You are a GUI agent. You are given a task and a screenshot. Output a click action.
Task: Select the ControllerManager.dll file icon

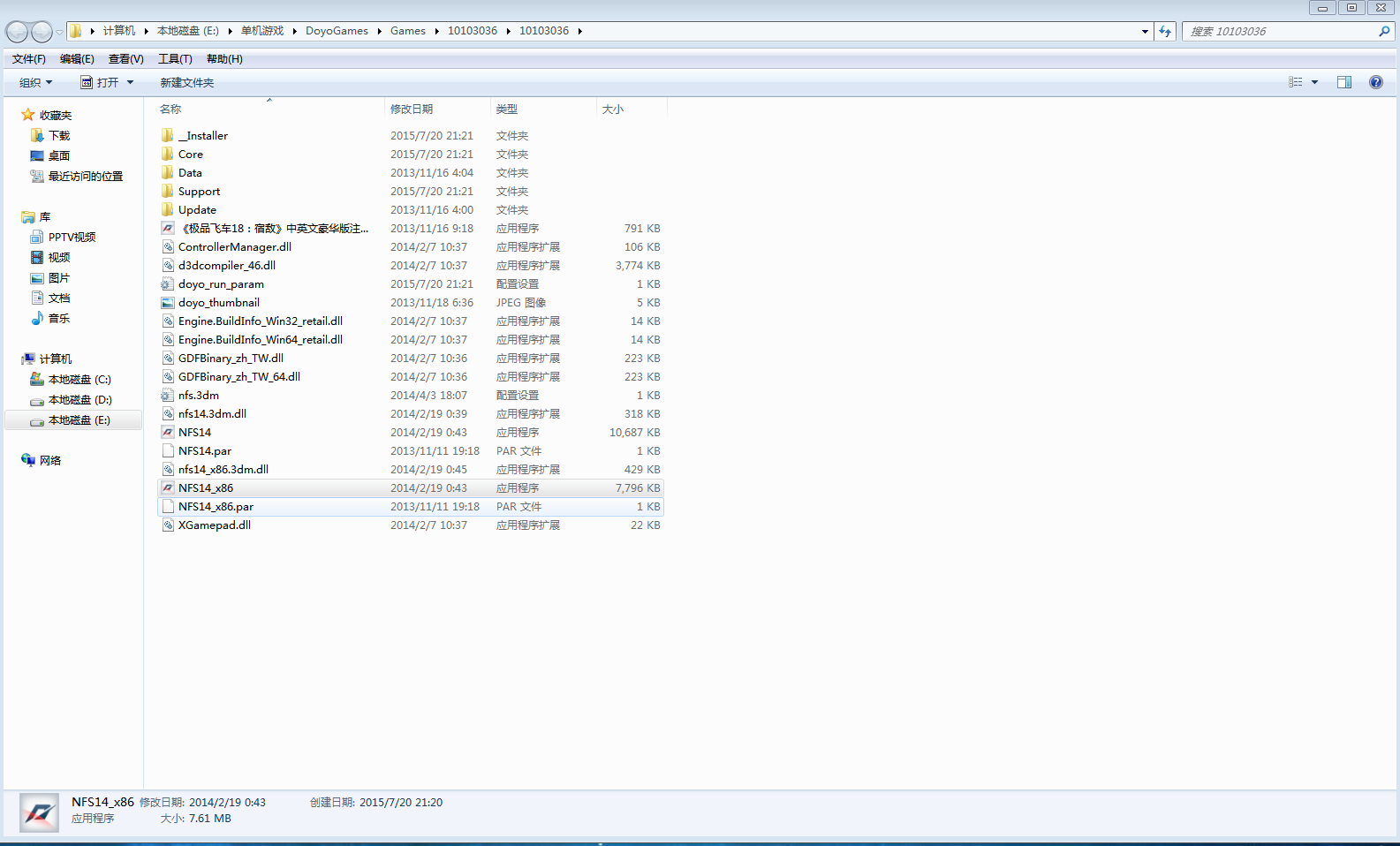tap(168, 246)
